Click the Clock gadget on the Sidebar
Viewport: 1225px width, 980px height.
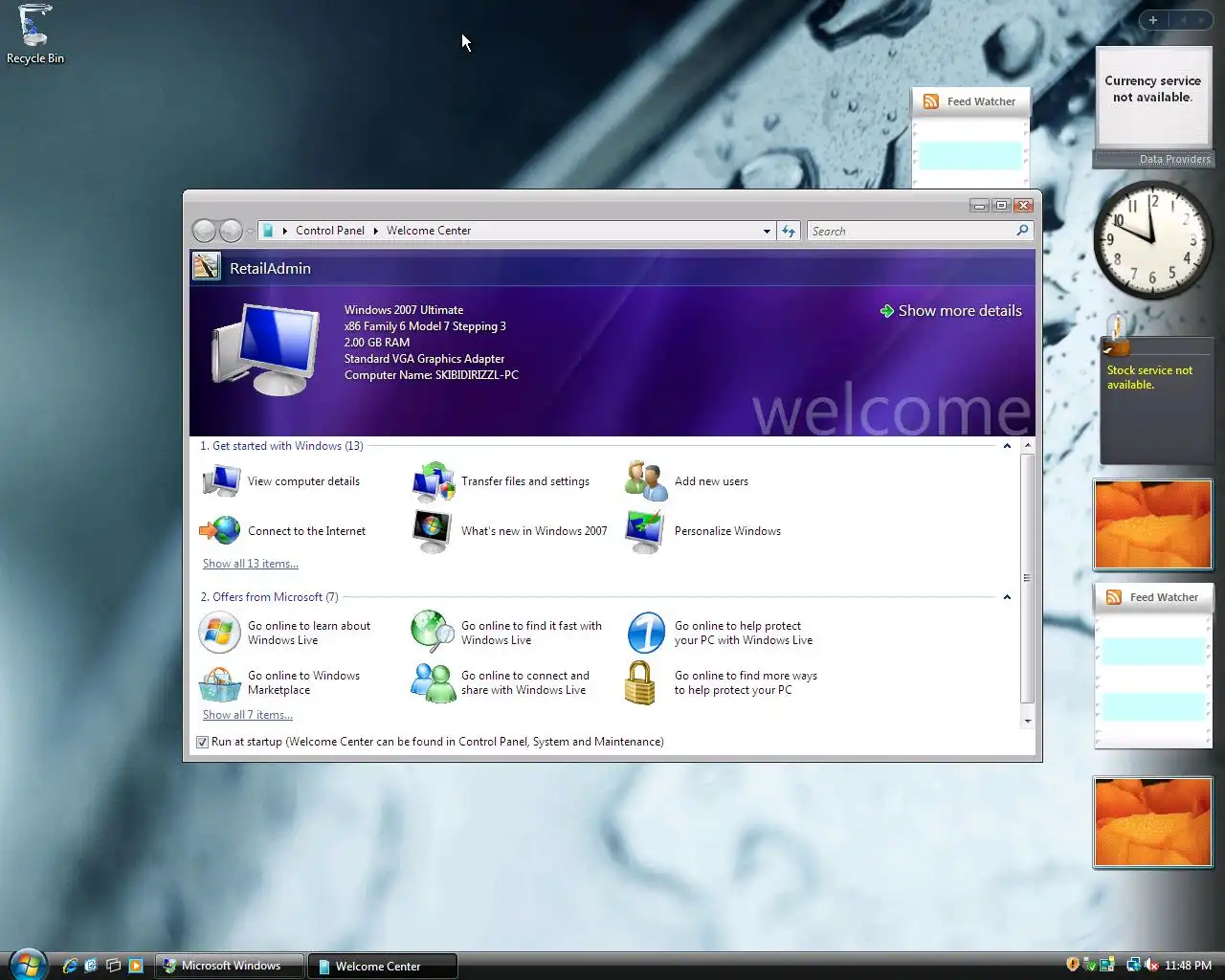tap(1153, 240)
